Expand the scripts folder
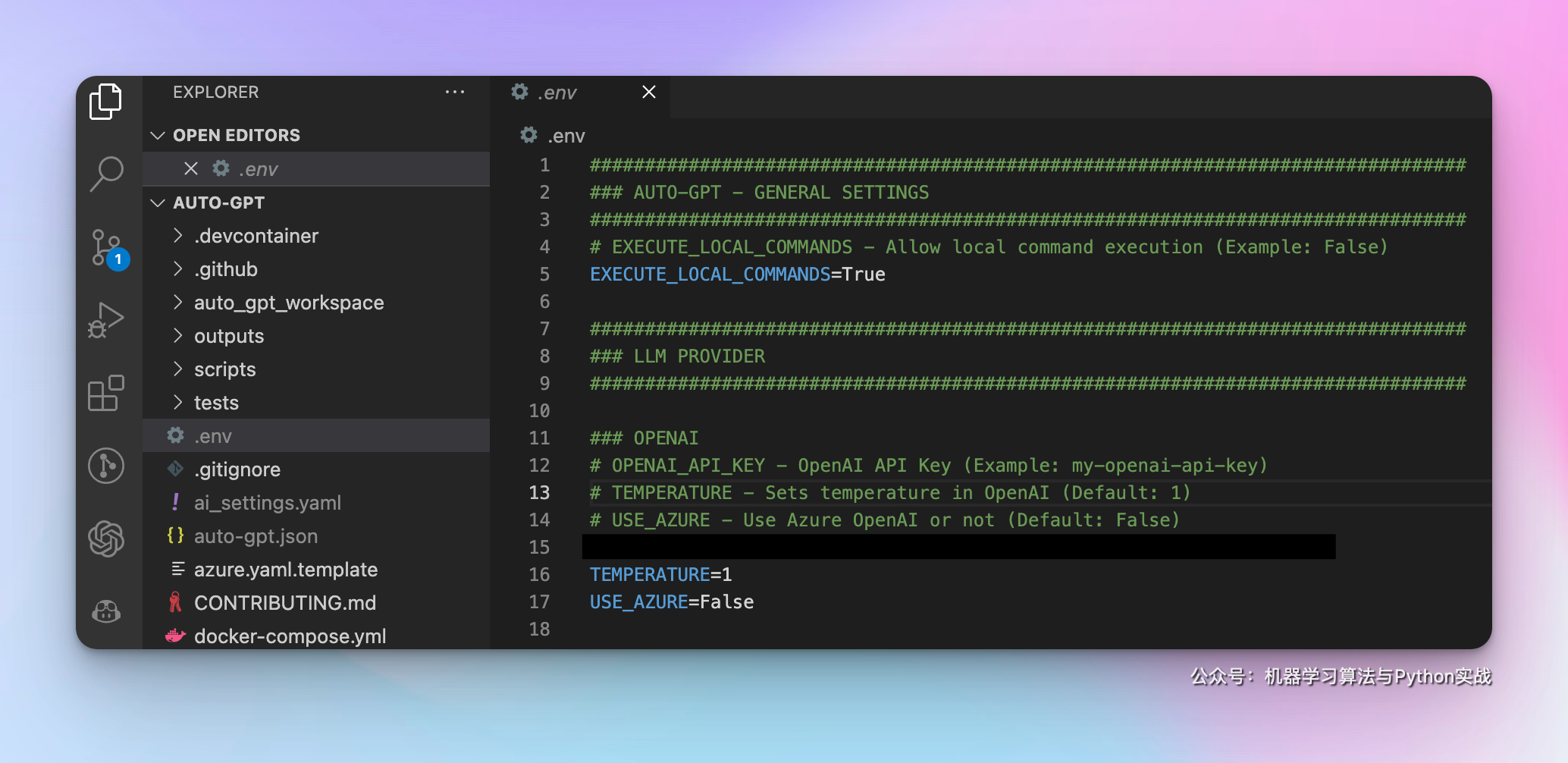The image size is (1568, 763). coord(177,369)
